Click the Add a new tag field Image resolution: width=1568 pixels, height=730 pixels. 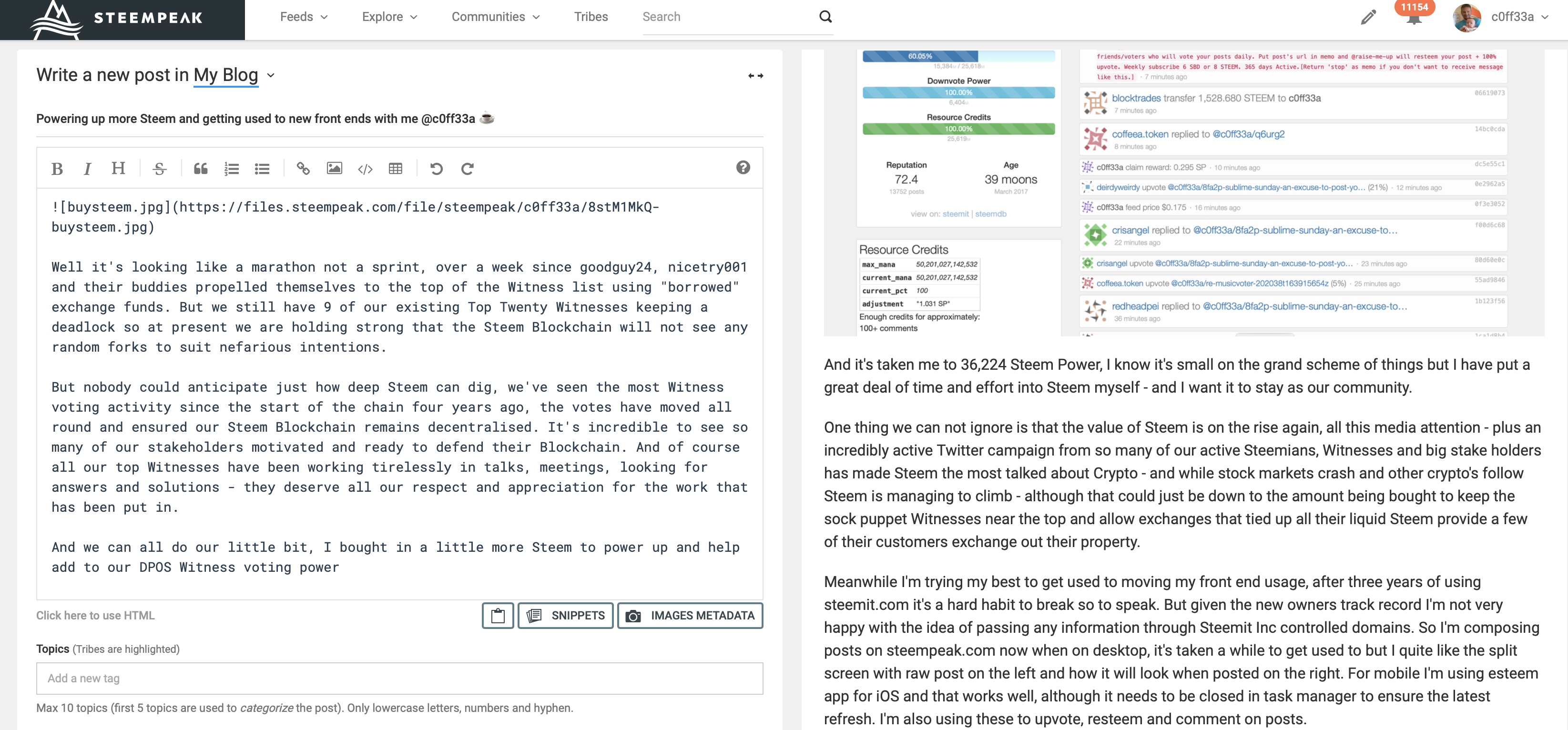[399, 678]
